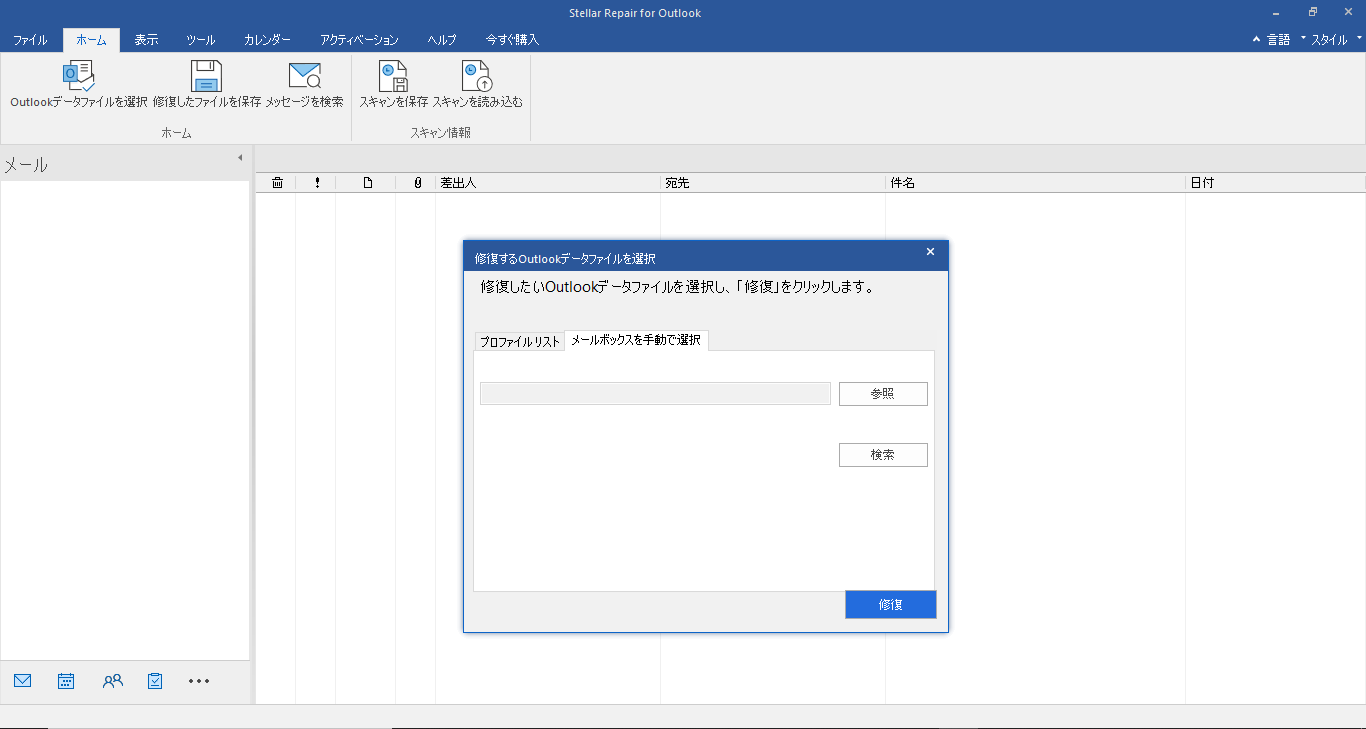
Task: Select the カレンダー ribbon tab
Action: [267, 40]
